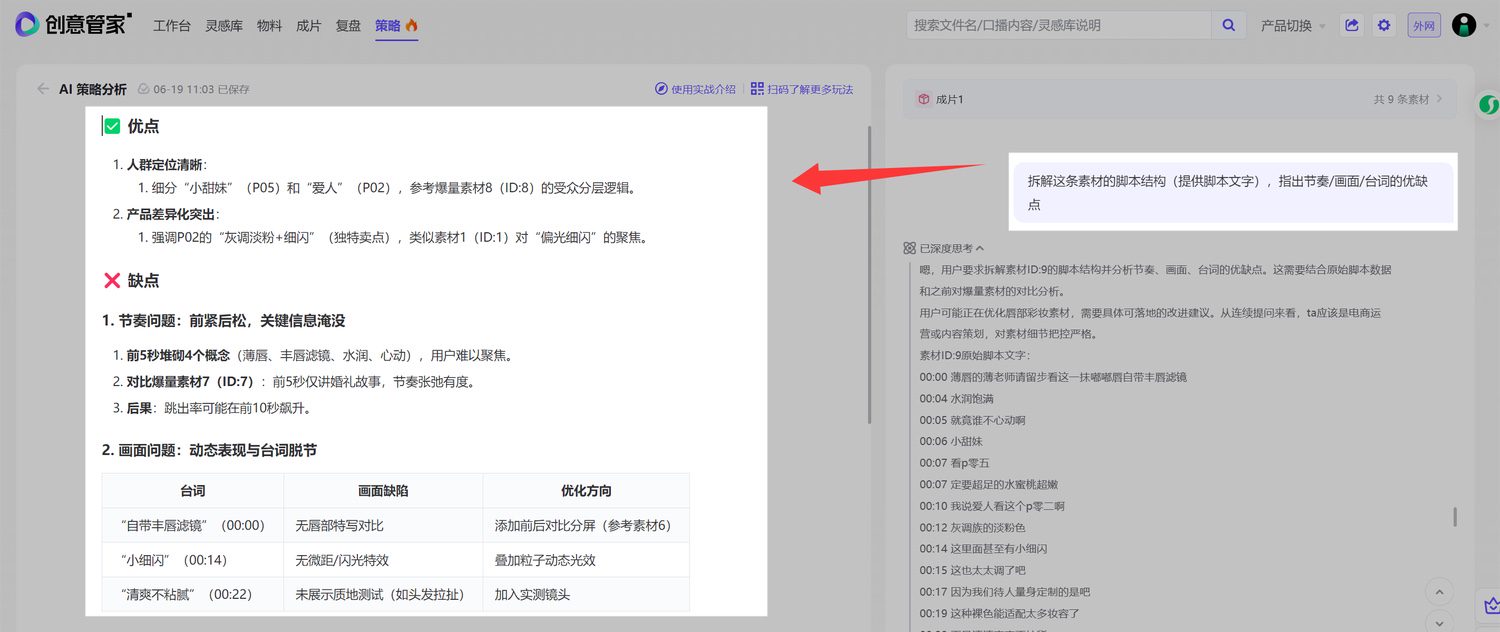
Task: Click the 已深度思考 thinking icon
Action: pyautogui.click(x=909, y=248)
